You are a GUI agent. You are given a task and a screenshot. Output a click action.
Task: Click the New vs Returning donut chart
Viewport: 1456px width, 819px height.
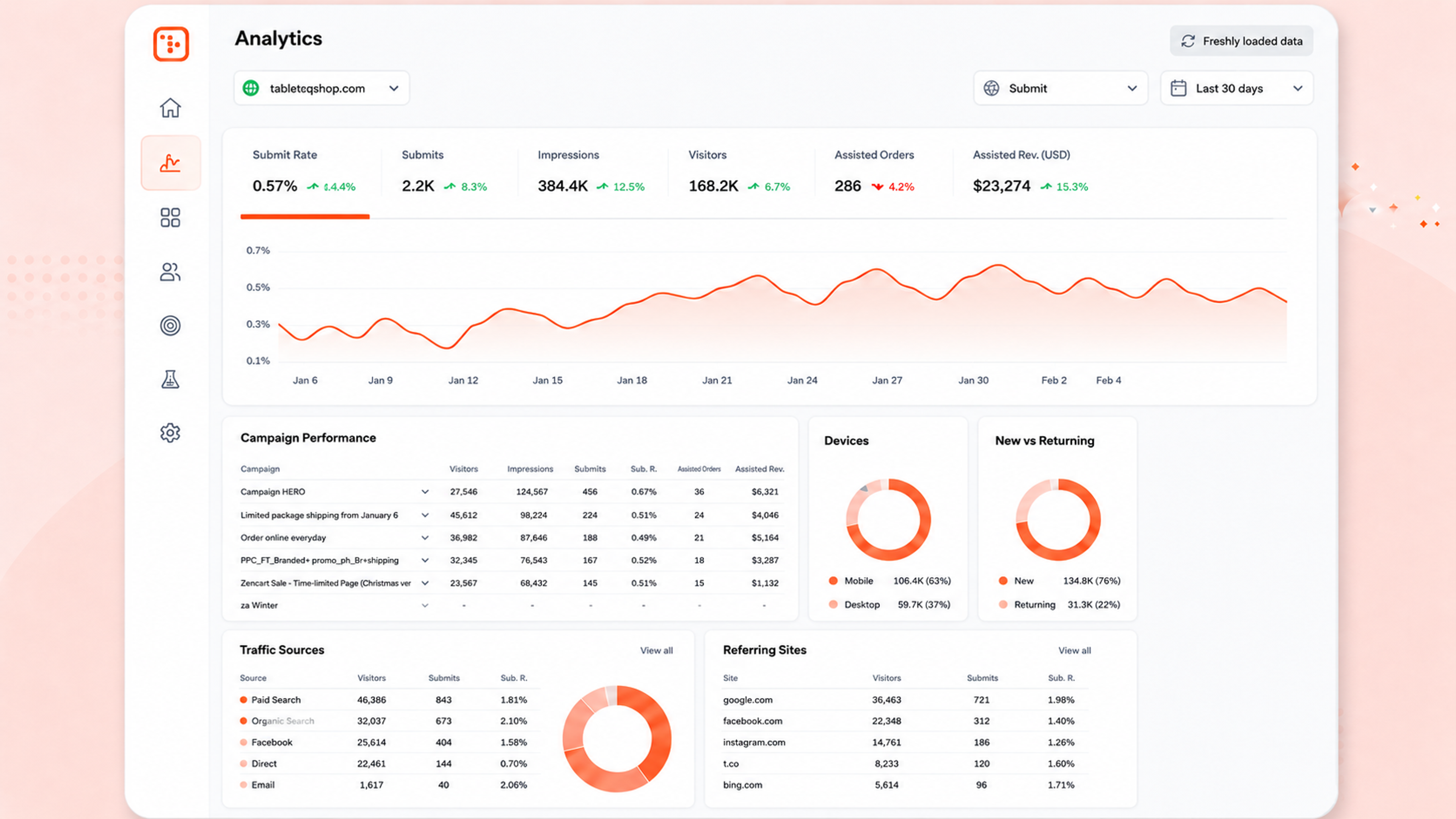point(1059,520)
